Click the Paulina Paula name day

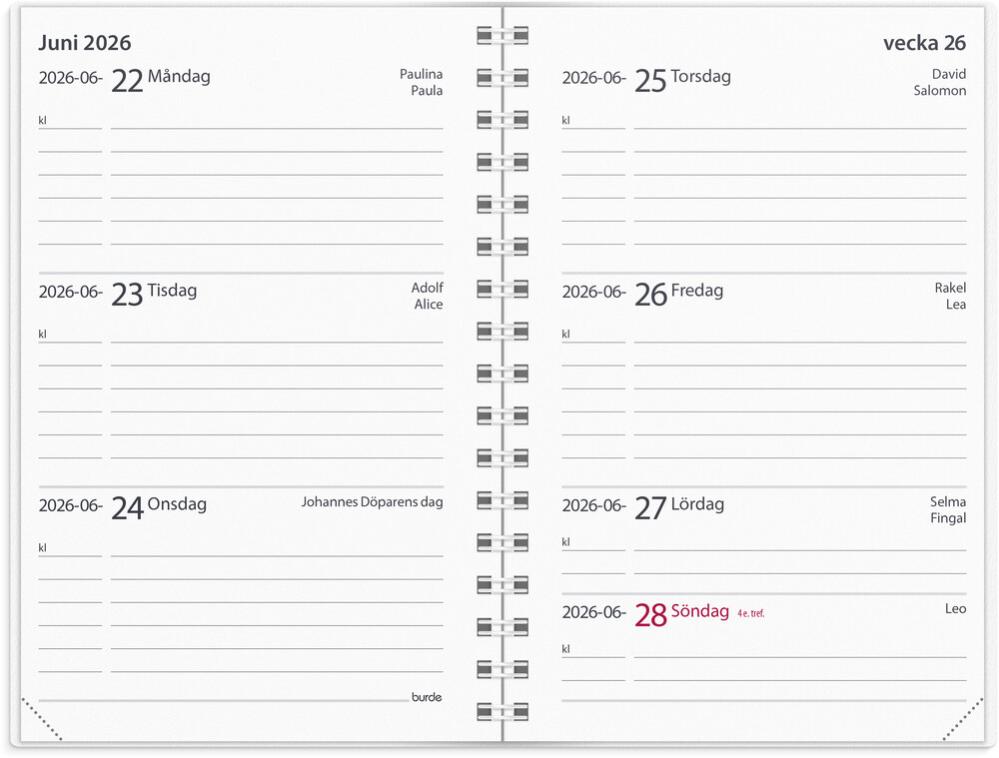click(421, 82)
